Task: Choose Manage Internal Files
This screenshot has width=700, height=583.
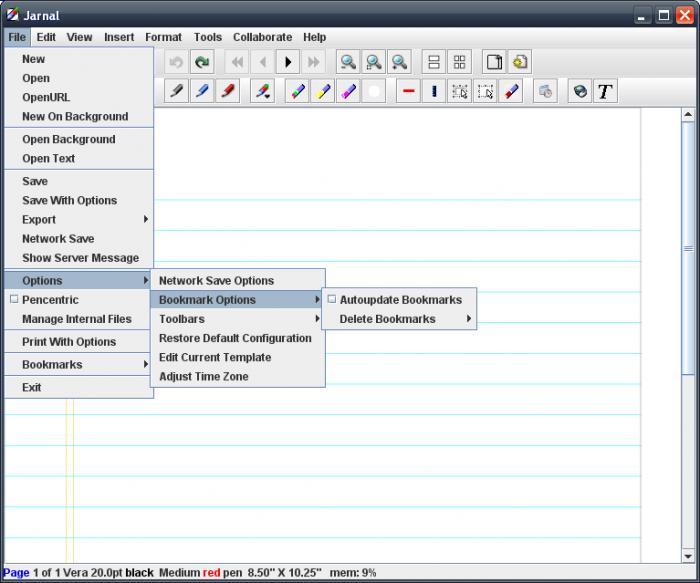Action: (x=79, y=319)
